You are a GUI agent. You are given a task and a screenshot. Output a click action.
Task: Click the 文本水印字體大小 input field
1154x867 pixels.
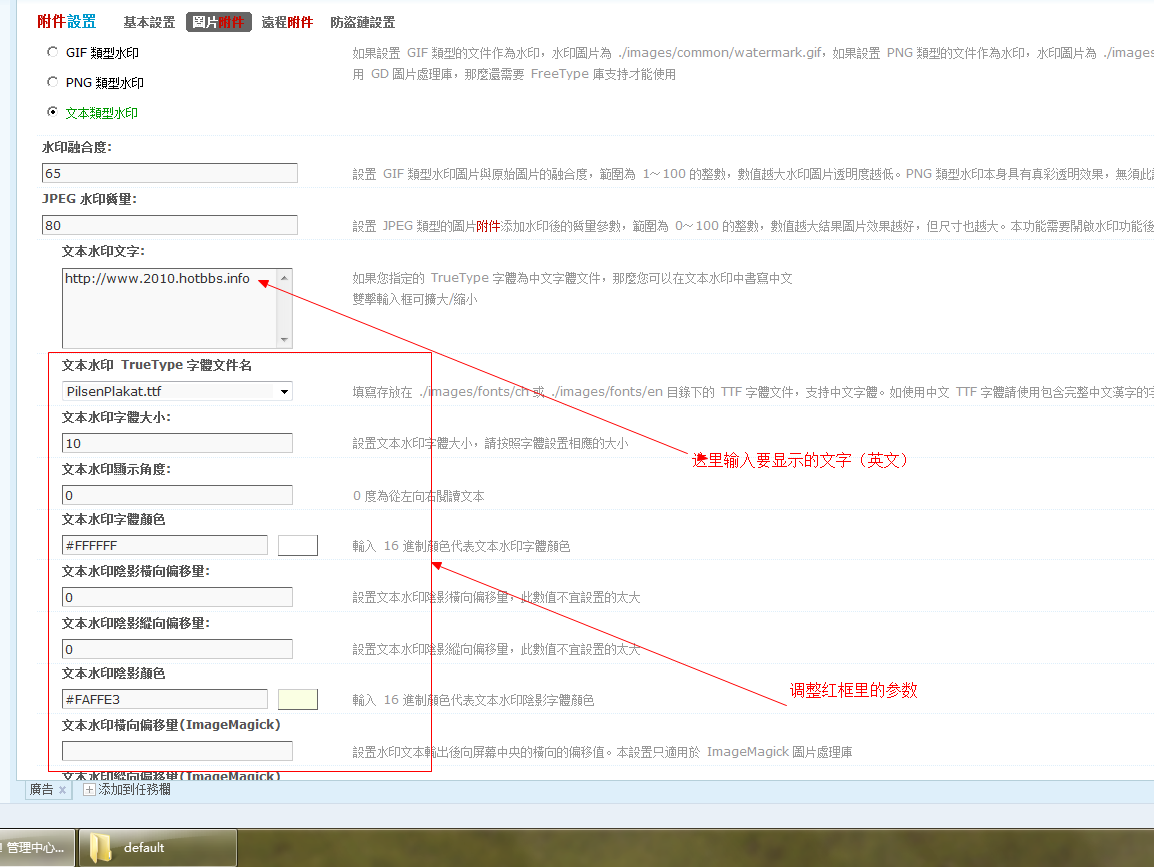pos(177,443)
